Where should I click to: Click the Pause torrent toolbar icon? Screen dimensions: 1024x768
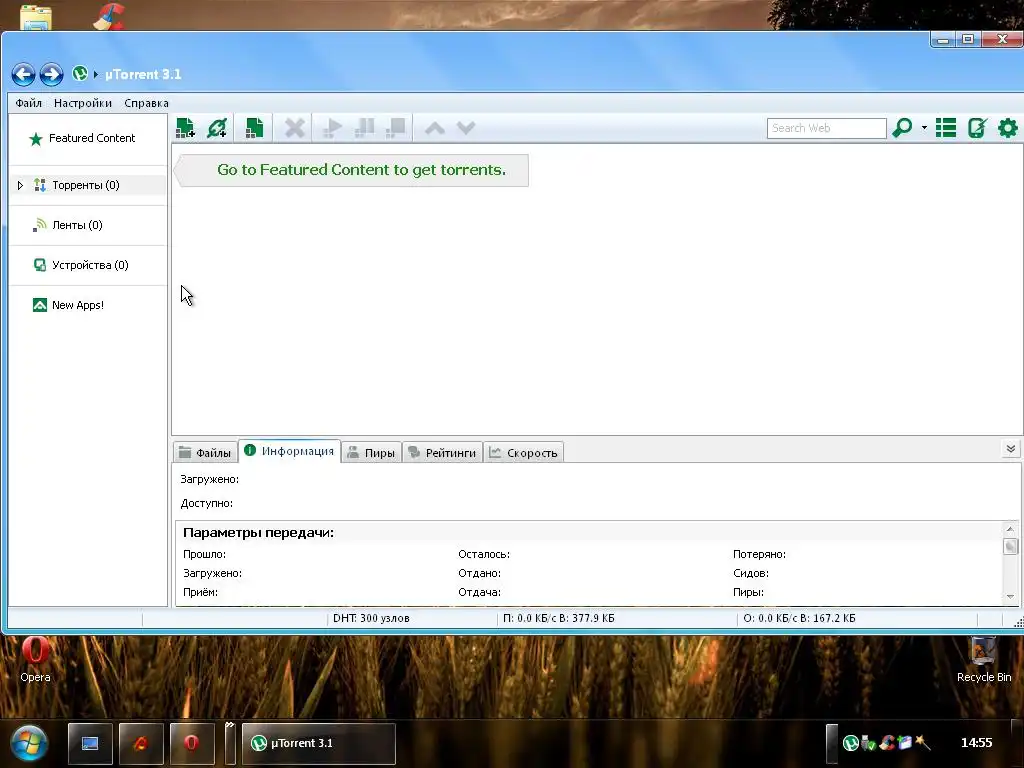(x=364, y=128)
